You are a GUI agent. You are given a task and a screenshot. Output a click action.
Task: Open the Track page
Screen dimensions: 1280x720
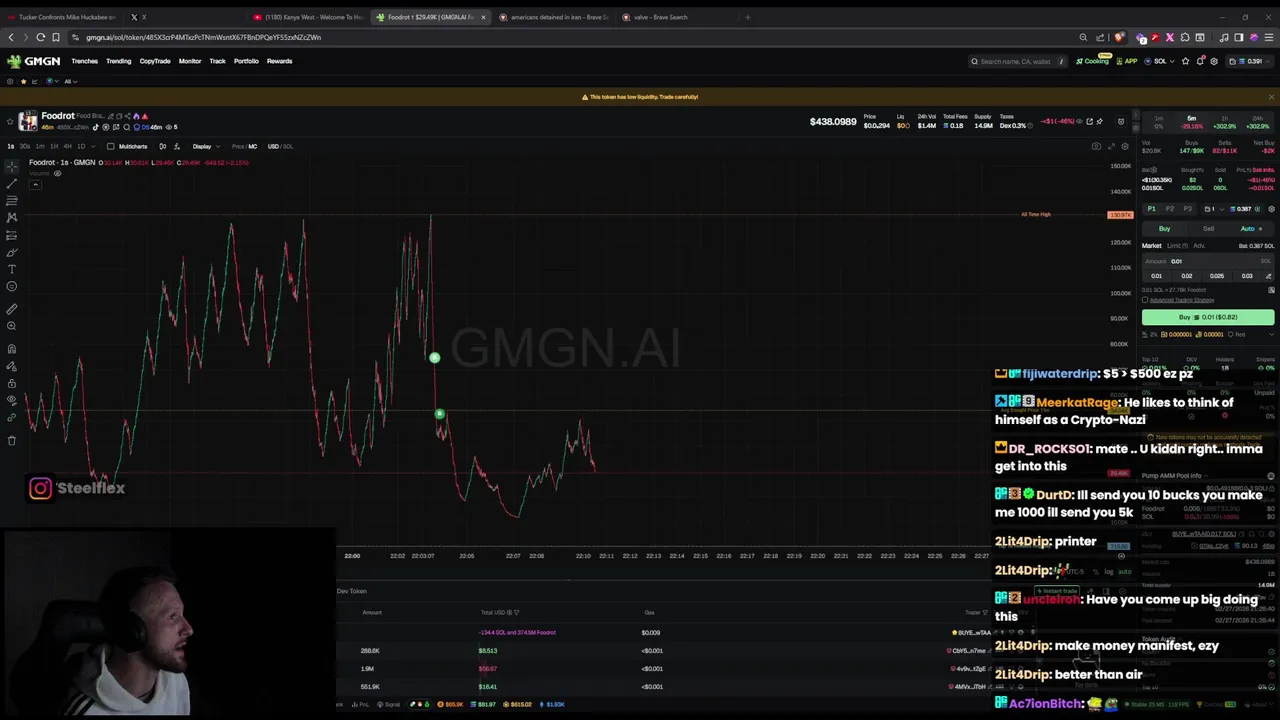pyautogui.click(x=217, y=61)
